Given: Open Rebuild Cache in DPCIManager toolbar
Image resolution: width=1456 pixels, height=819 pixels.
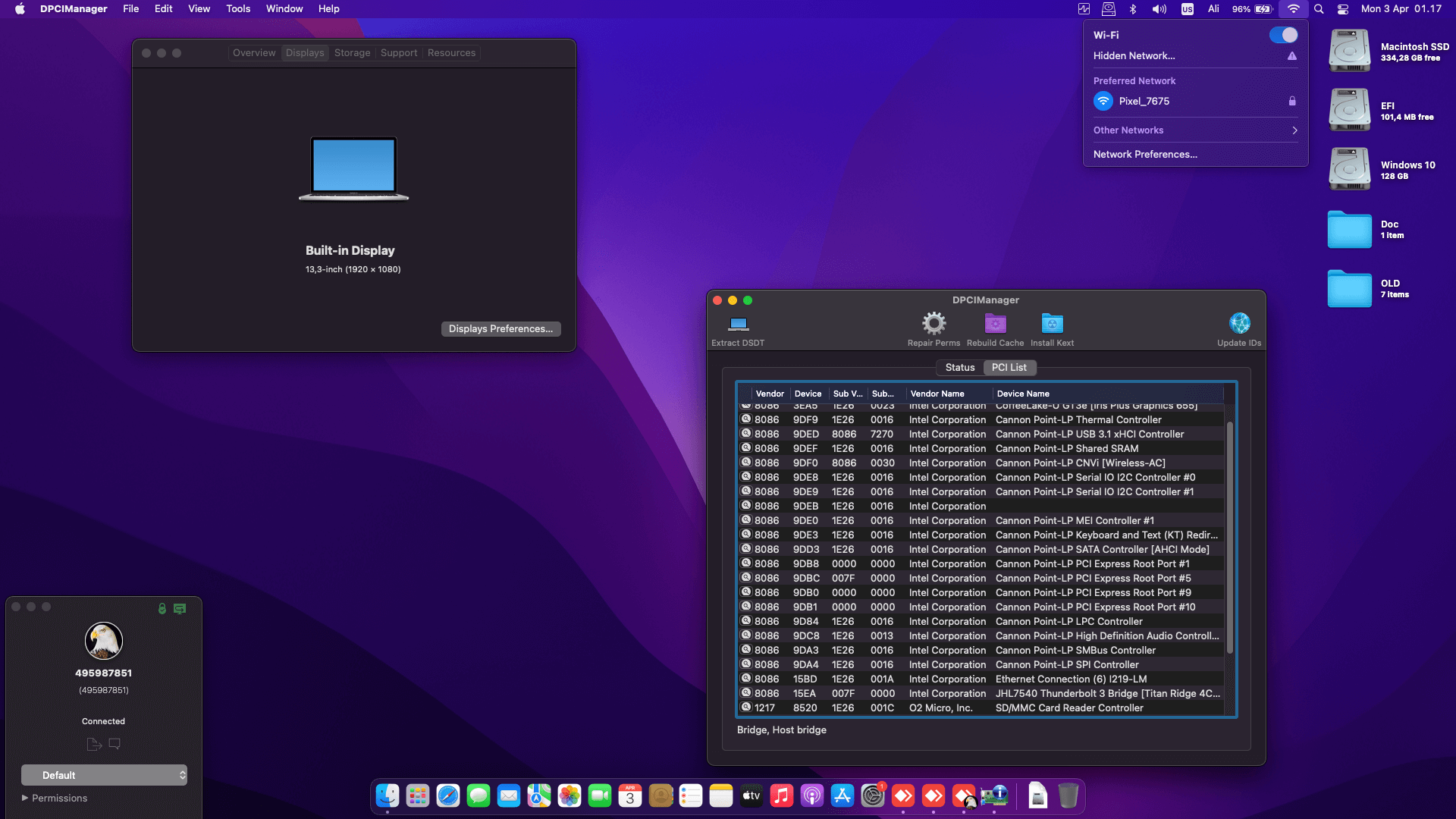Looking at the screenshot, I should [x=995, y=324].
